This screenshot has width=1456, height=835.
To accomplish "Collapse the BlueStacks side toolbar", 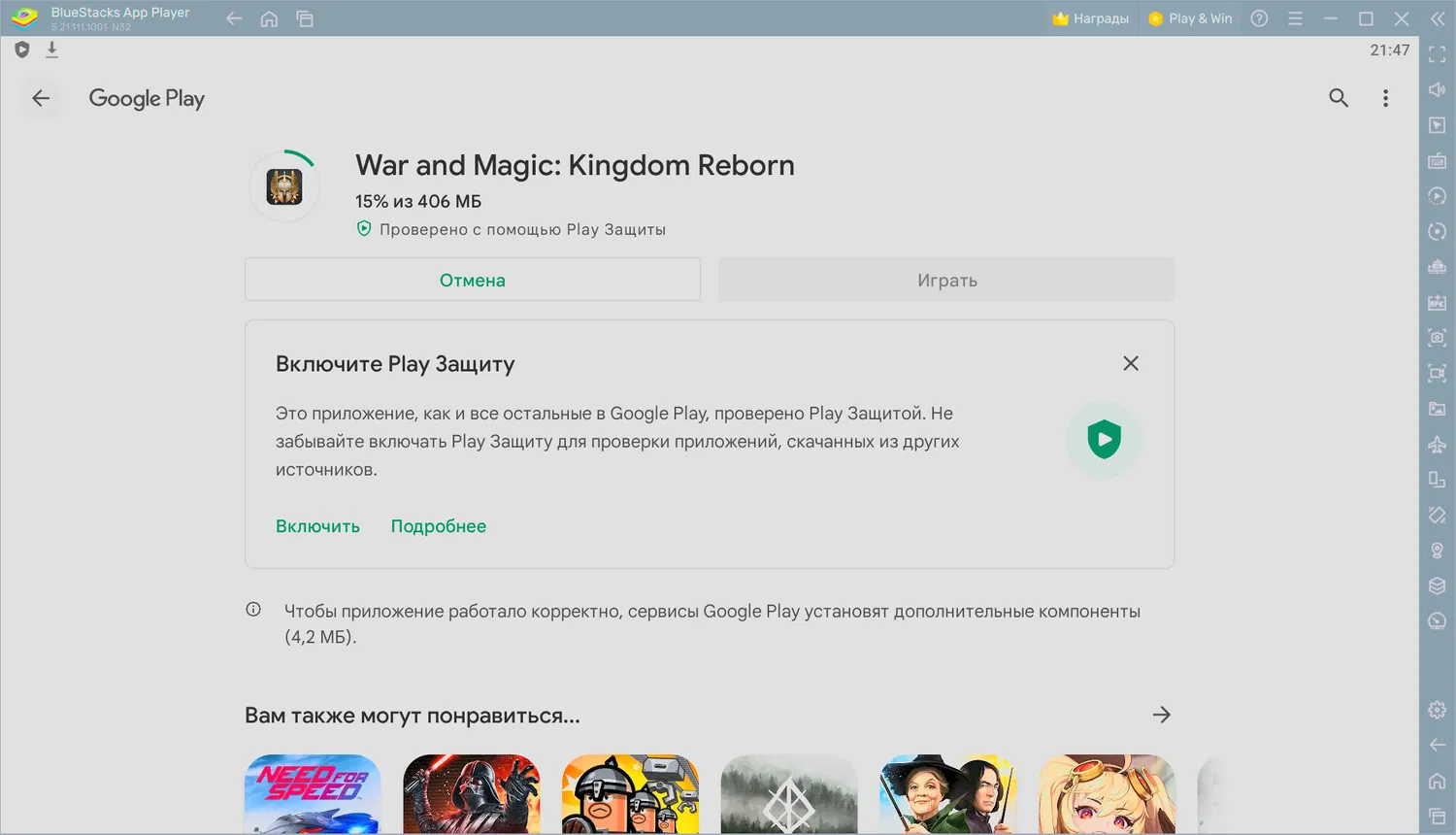I will (1438, 18).
